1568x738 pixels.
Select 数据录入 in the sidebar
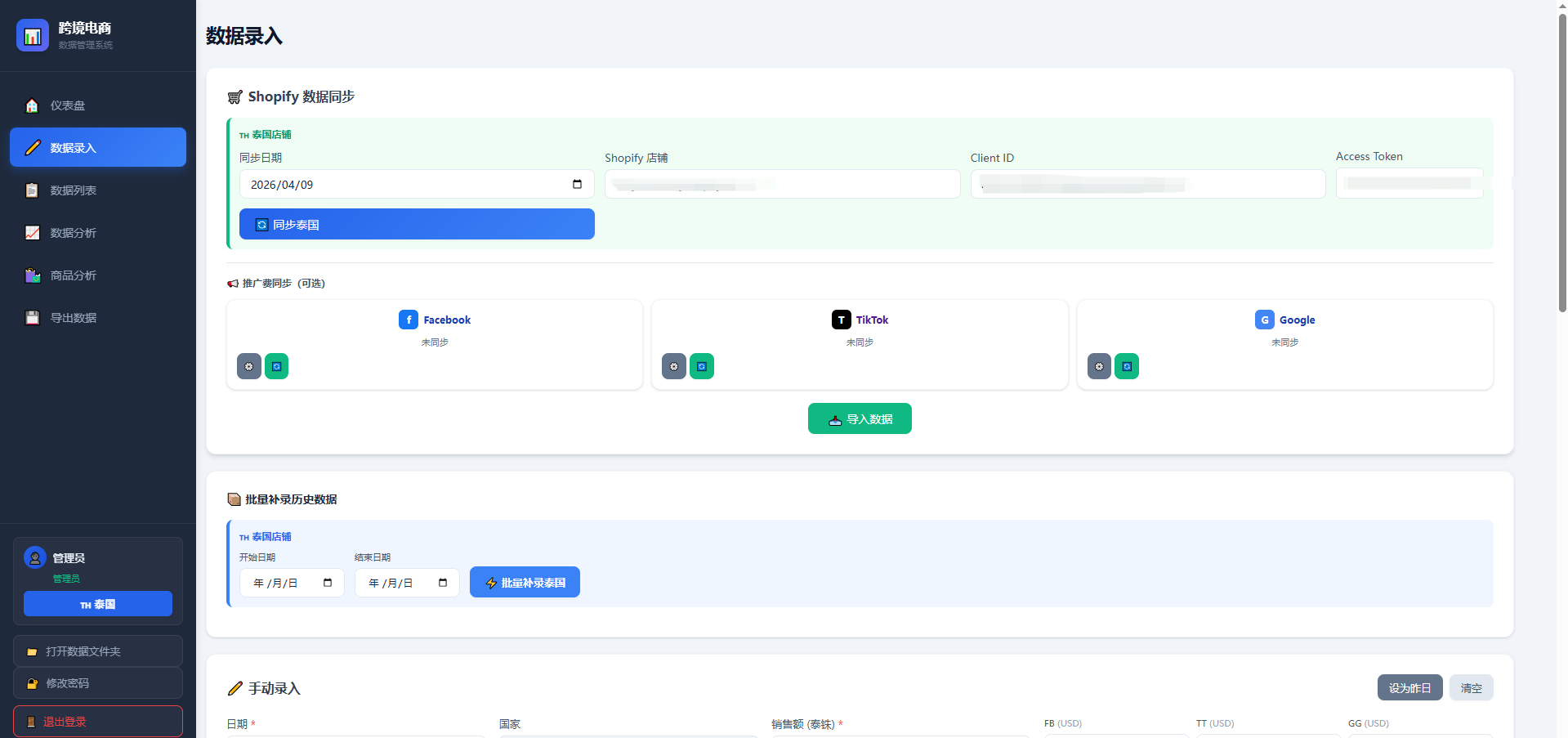tap(98, 147)
